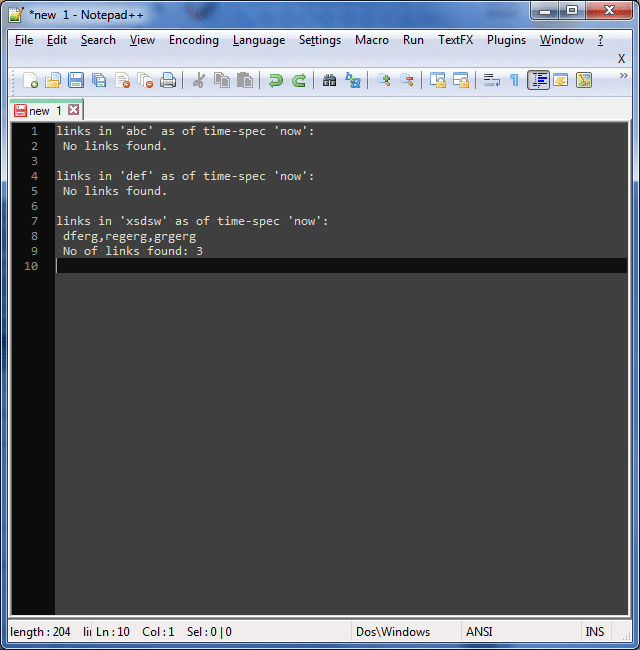Screen dimensions: 640x650
Task: Open the Settings menu
Action: tap(320, 40)
